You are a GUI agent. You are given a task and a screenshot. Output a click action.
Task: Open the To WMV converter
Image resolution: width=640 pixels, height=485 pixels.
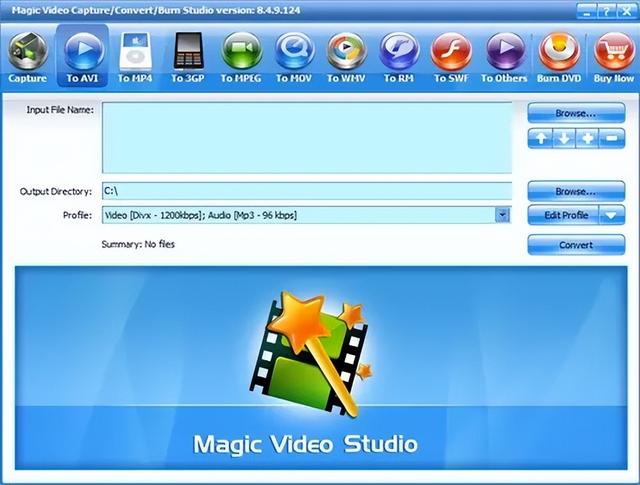346,57
